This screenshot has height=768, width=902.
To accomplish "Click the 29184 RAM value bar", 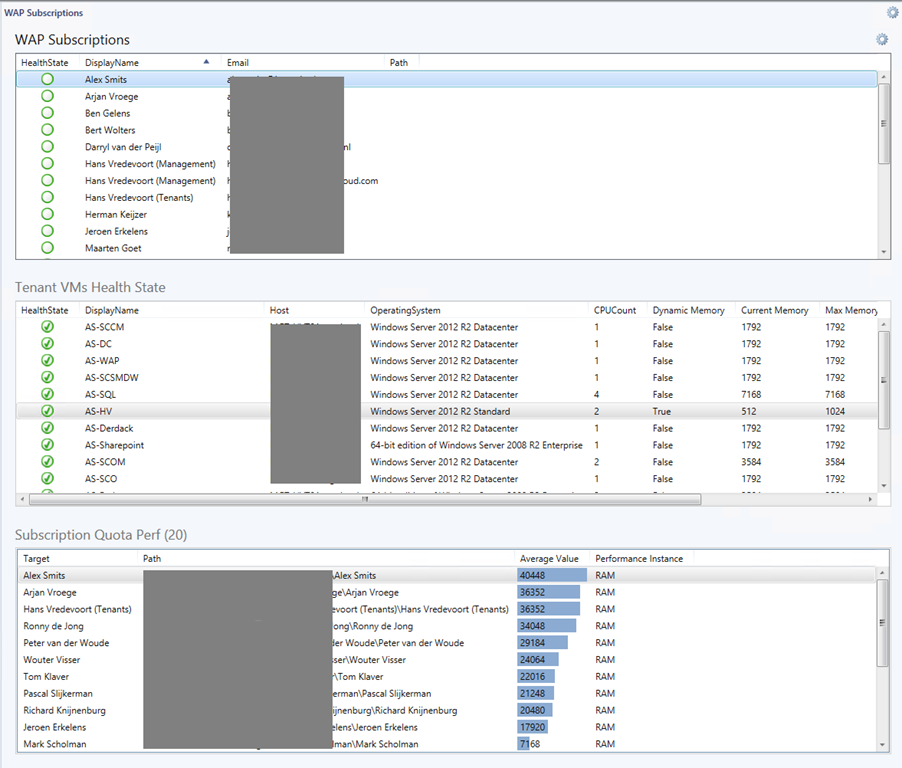I will pos(542,643).
